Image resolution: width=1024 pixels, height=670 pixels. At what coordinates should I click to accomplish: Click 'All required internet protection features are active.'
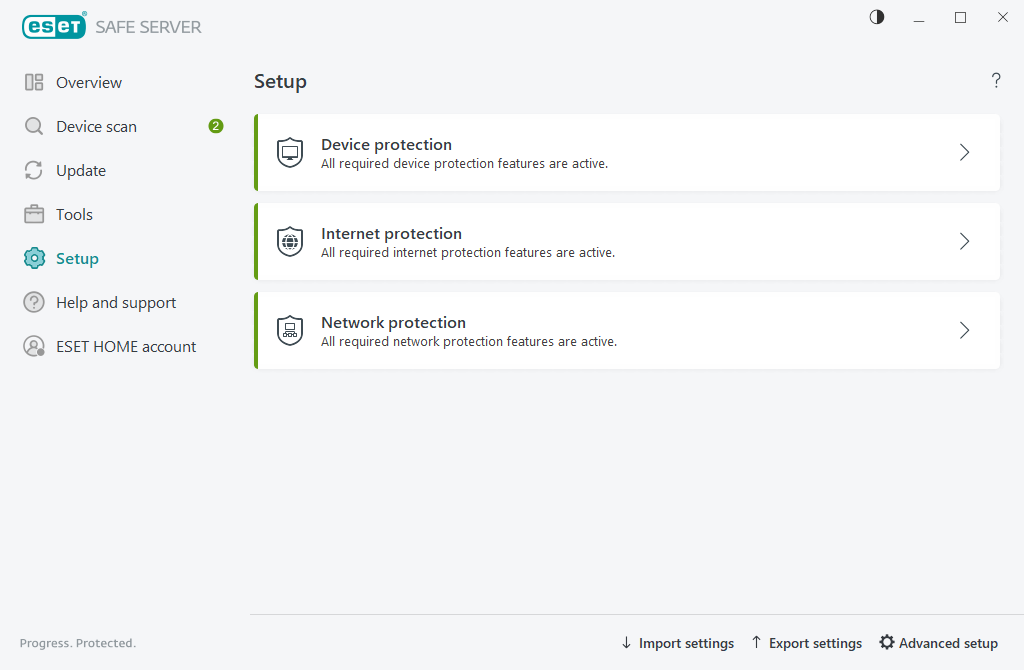coord(468,253)
